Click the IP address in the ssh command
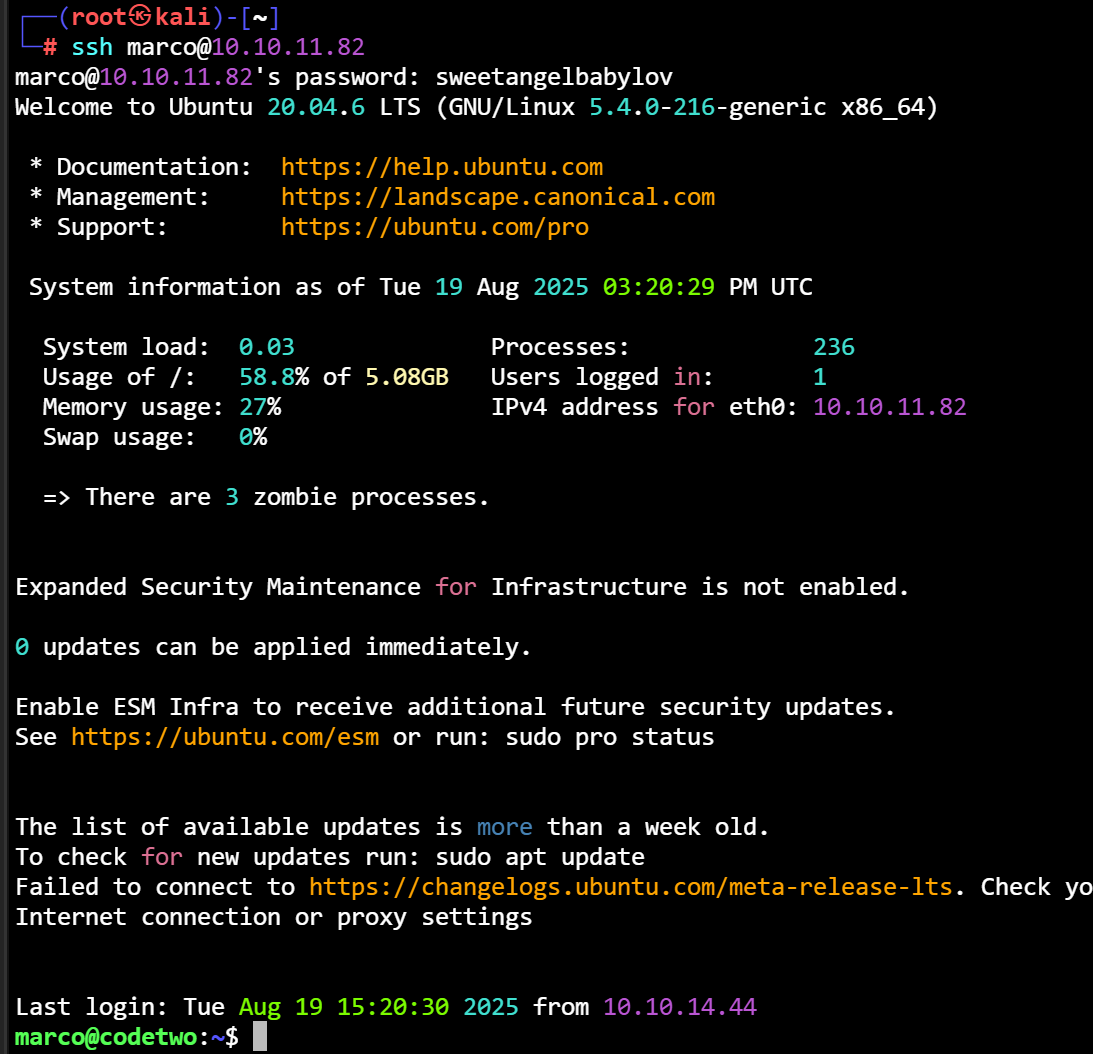The width and height of the screenshot is (1093, 1054). coord(288,47)
